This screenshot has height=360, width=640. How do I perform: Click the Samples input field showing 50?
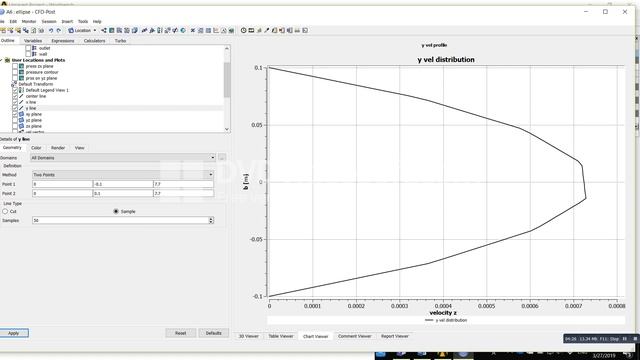tap(120, 220)
